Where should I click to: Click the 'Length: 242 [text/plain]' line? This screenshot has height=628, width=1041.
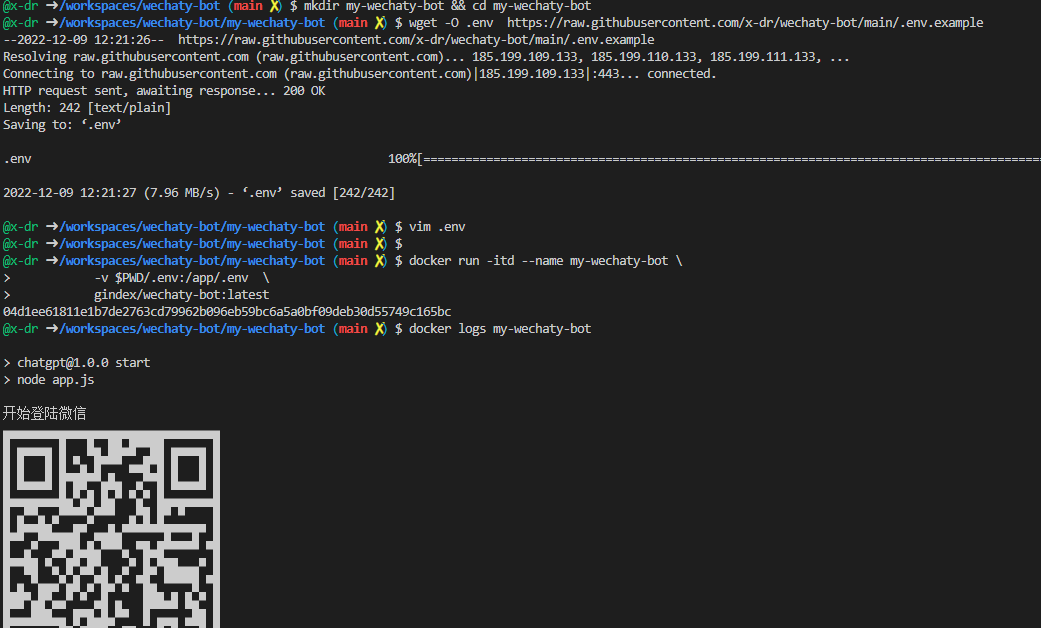[87, 108]
